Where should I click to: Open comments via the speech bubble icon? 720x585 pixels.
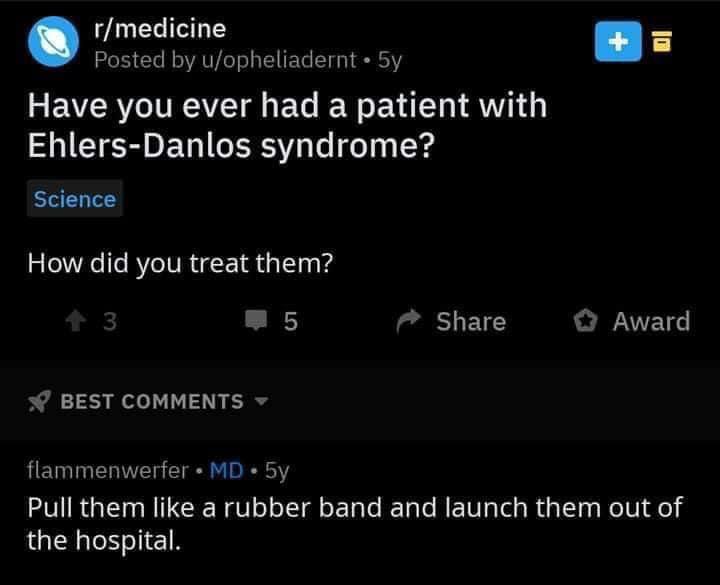[x=256, y=320]
